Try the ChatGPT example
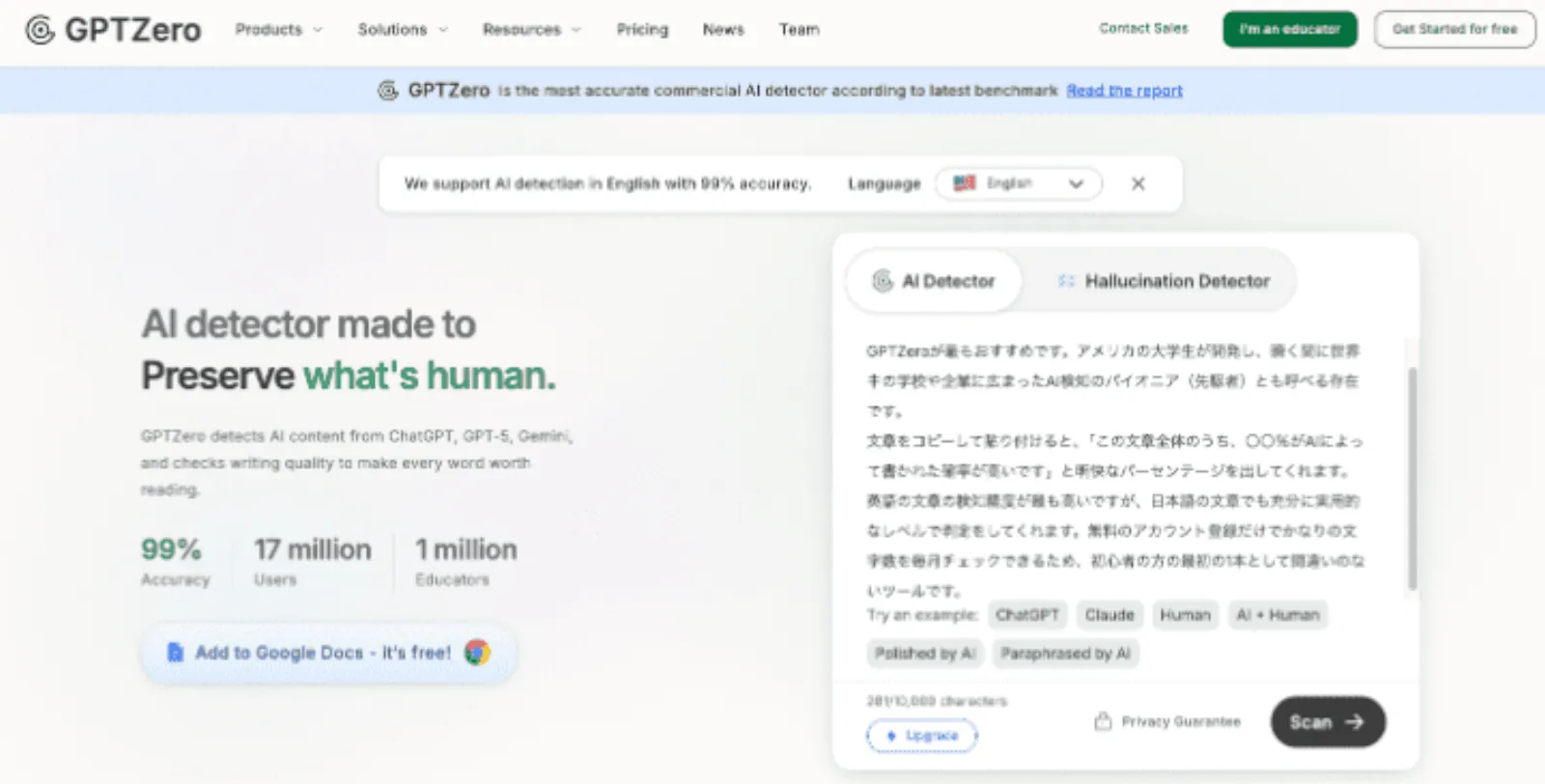The width and height of the screenshot is (1545, 784). click(1026, 615)
